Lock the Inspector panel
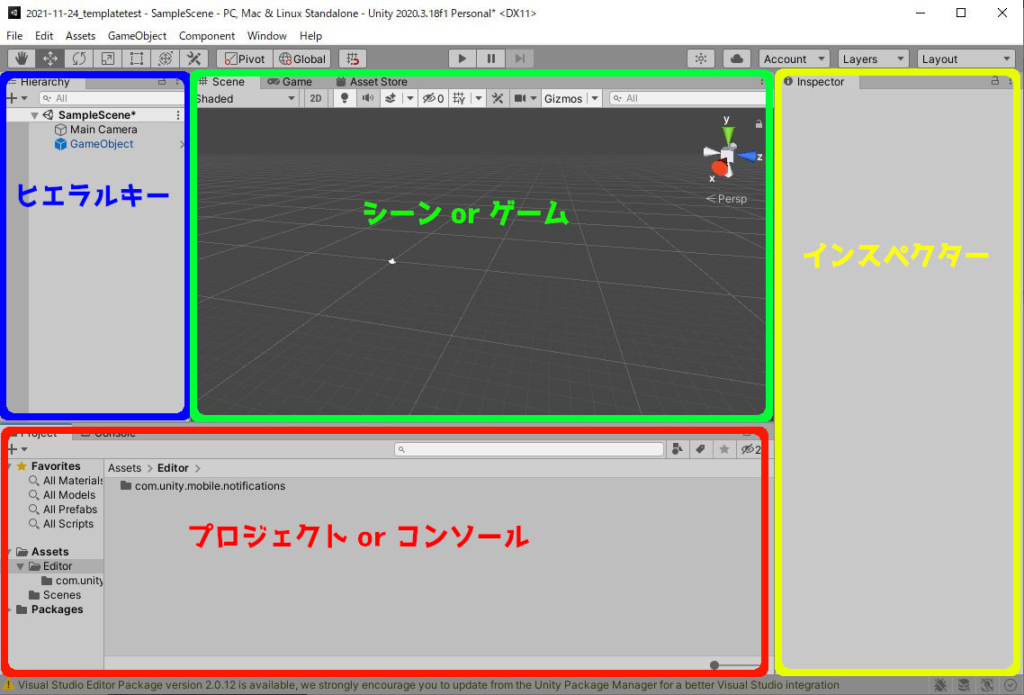Screen dimensions: 1024x695 pyautogui.click(x=995, y=81)
